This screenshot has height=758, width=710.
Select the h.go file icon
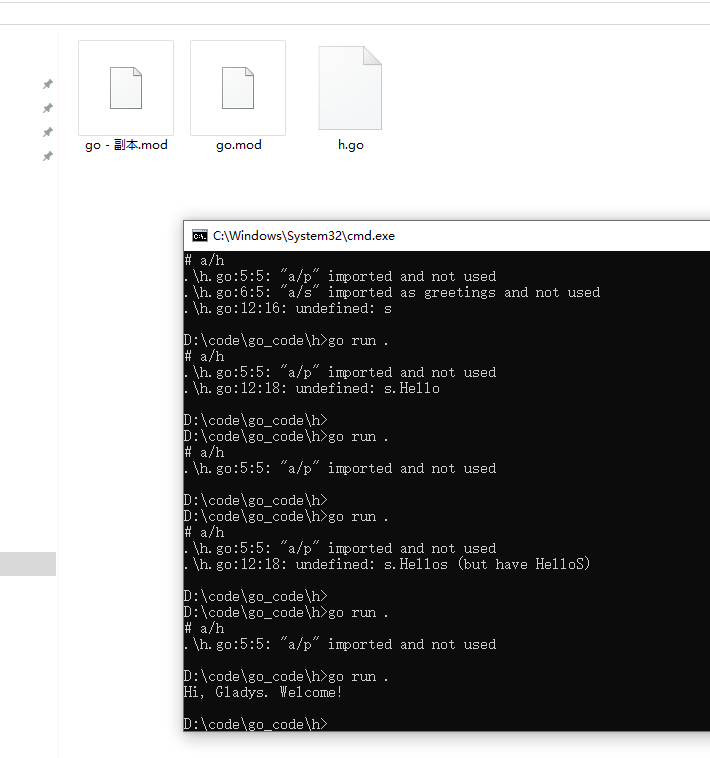[350, 88]
